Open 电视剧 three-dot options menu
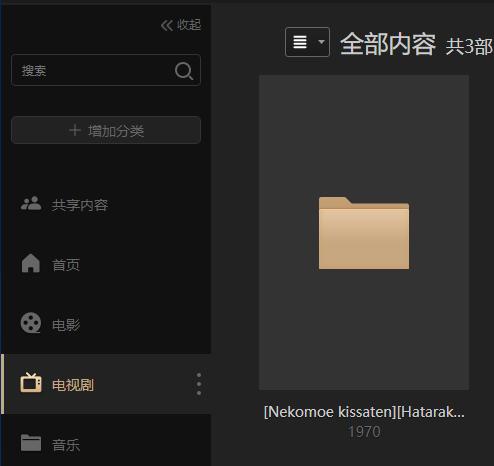Screen dimensions: 494x466 [199, 384]
